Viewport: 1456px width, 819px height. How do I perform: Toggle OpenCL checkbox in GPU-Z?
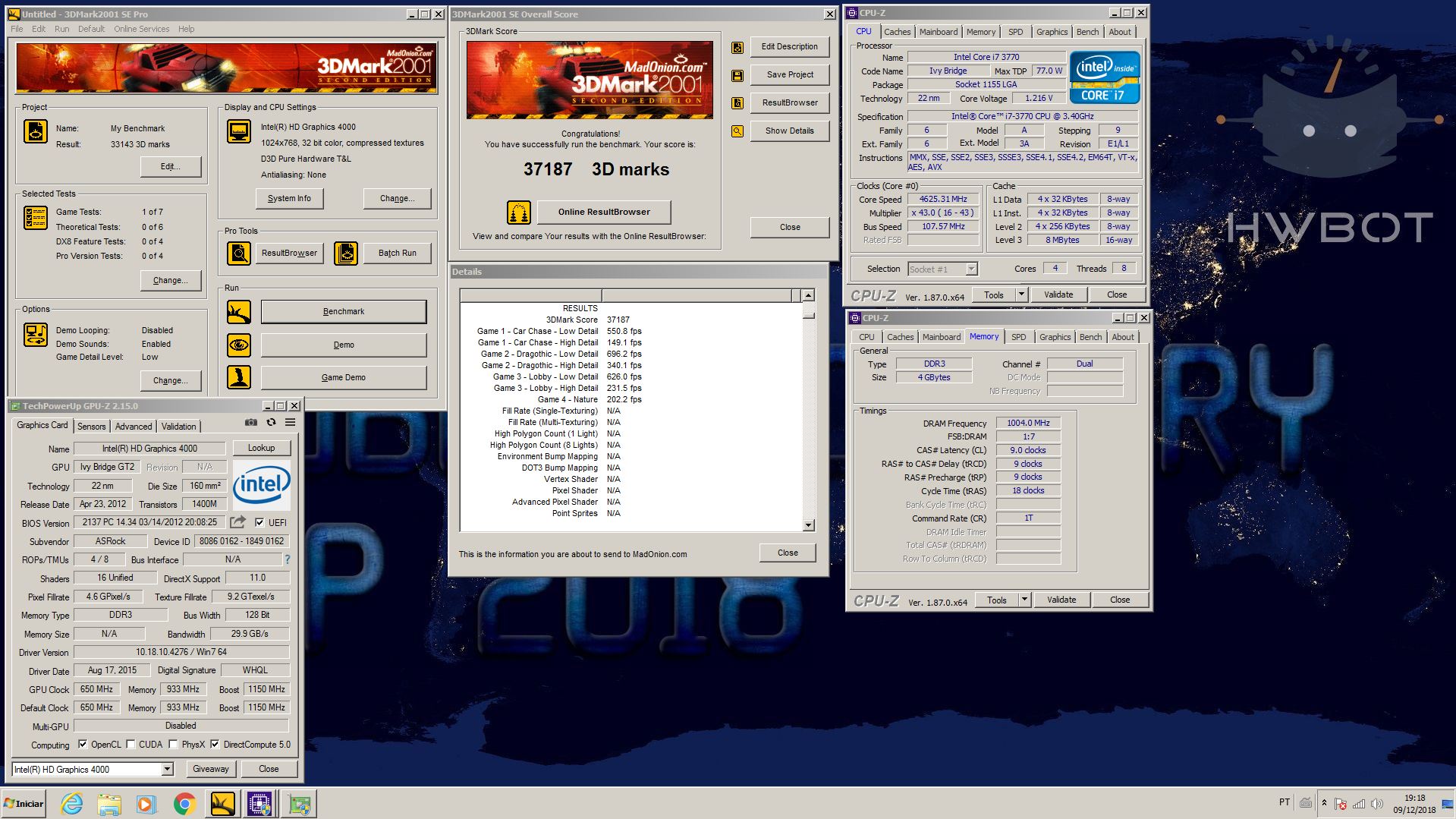coord(83,744)
